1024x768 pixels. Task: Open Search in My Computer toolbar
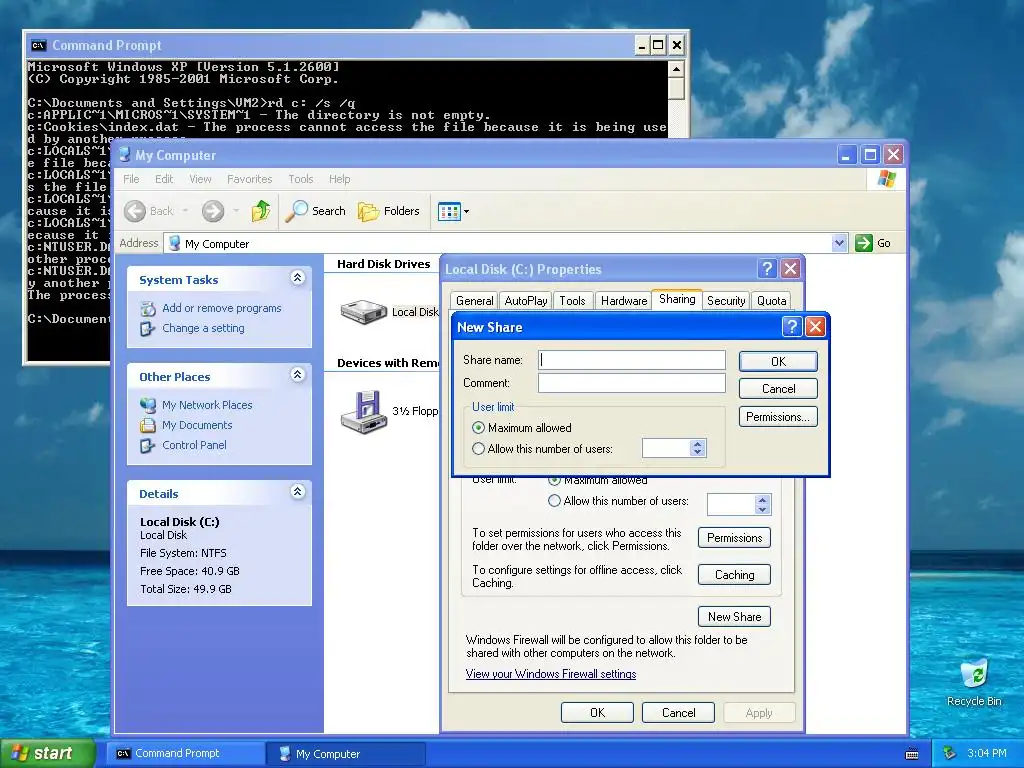coord(317,211)
